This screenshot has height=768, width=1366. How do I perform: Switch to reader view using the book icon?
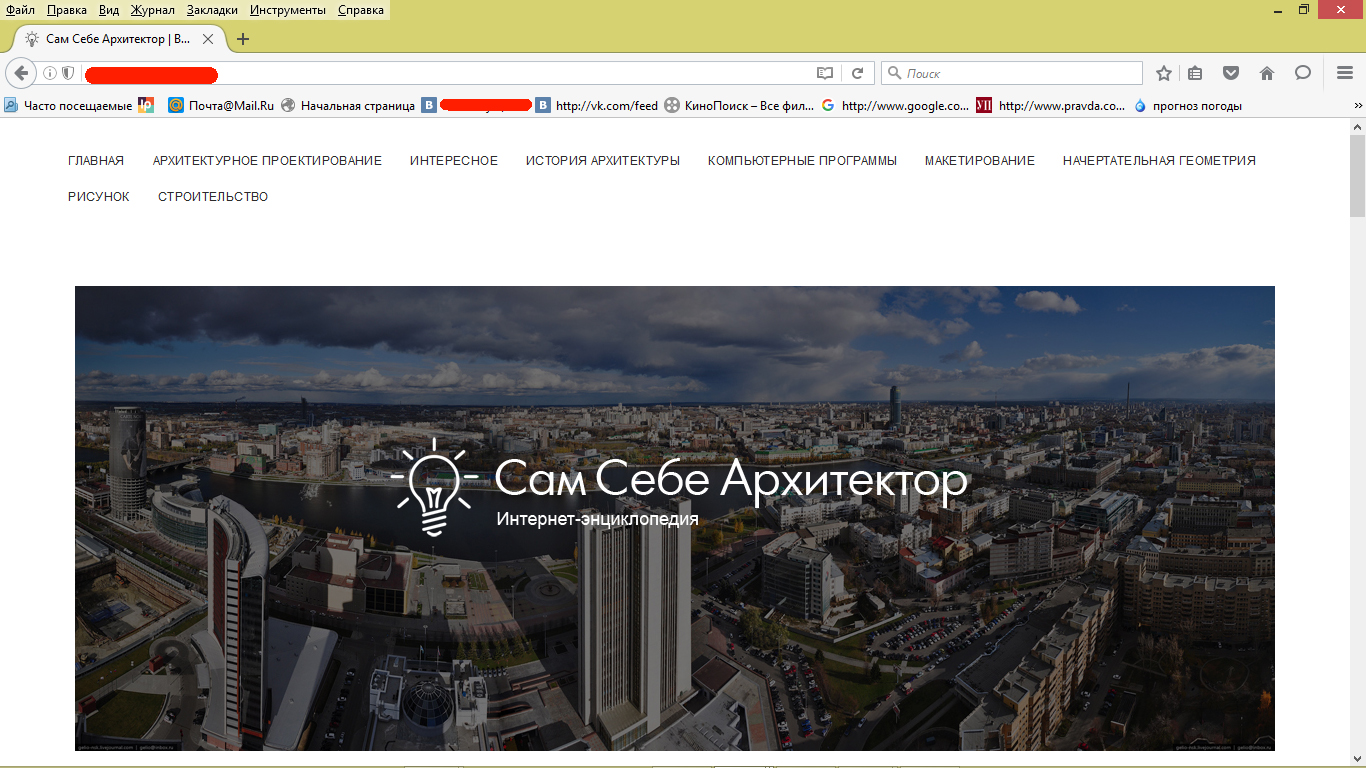(824, 73)
